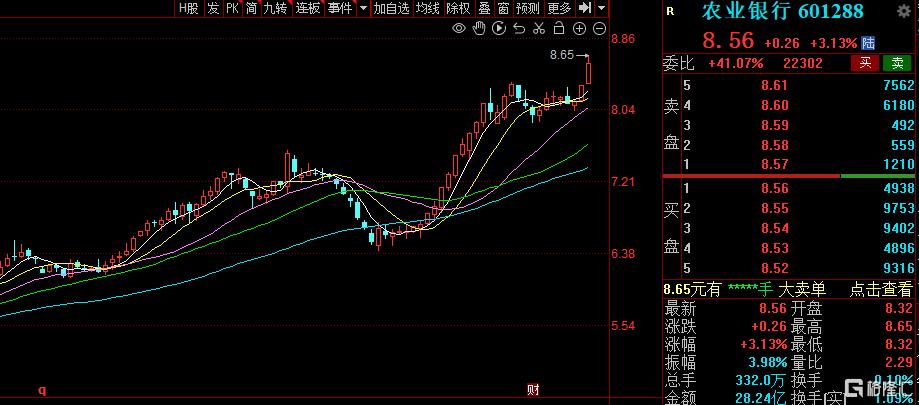Zoom out with the minus icon
919x405 pixels.
point(600,28)
